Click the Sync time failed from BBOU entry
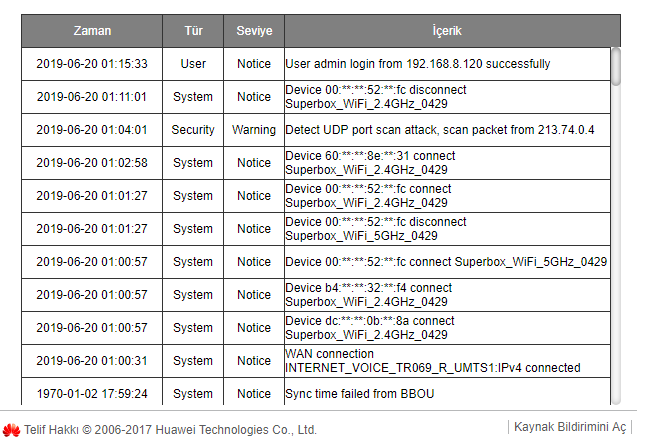 click(x=360, y=394)
